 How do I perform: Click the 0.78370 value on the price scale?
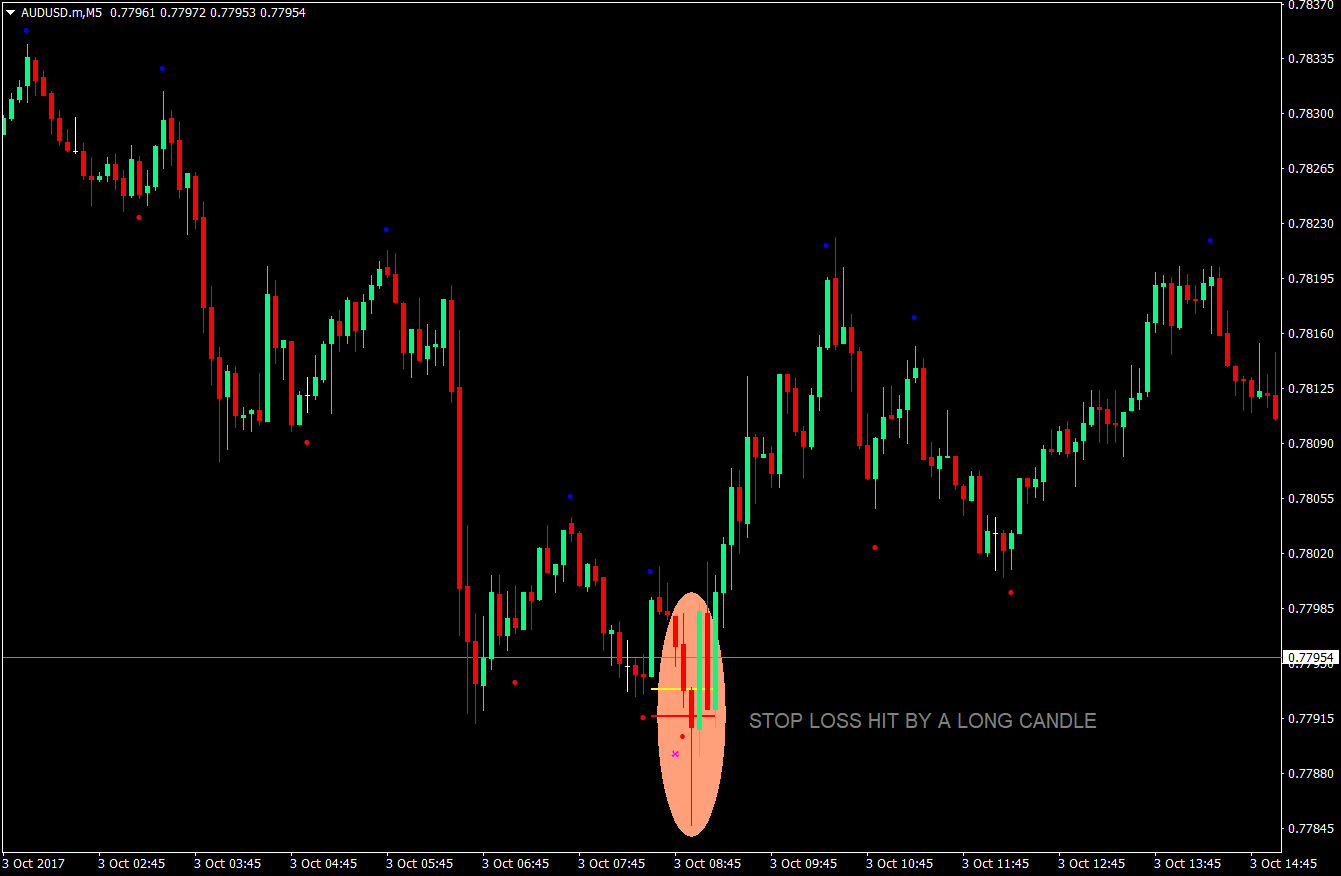click(1311, 10)
